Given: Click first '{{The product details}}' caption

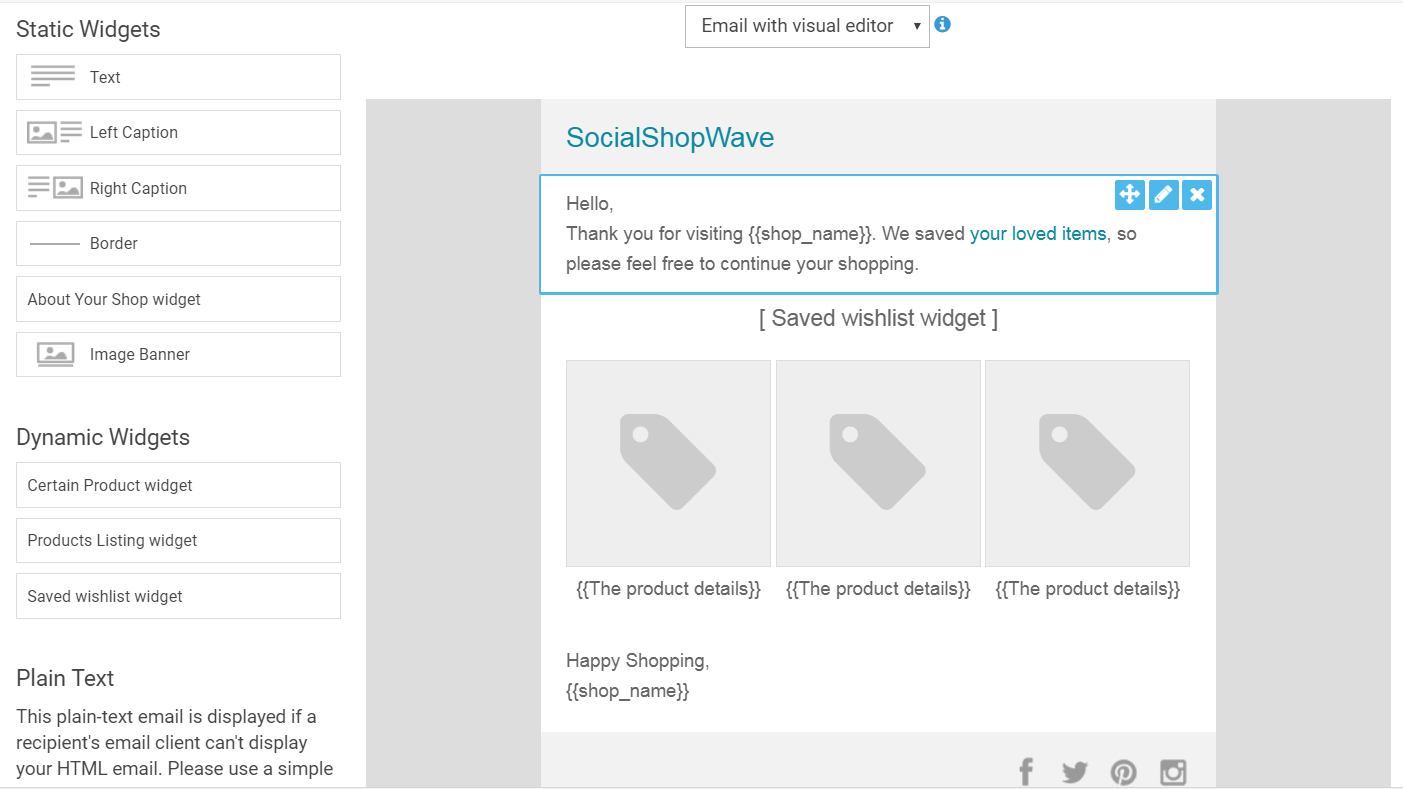Looking at the screenshot, I should [668, 589].
